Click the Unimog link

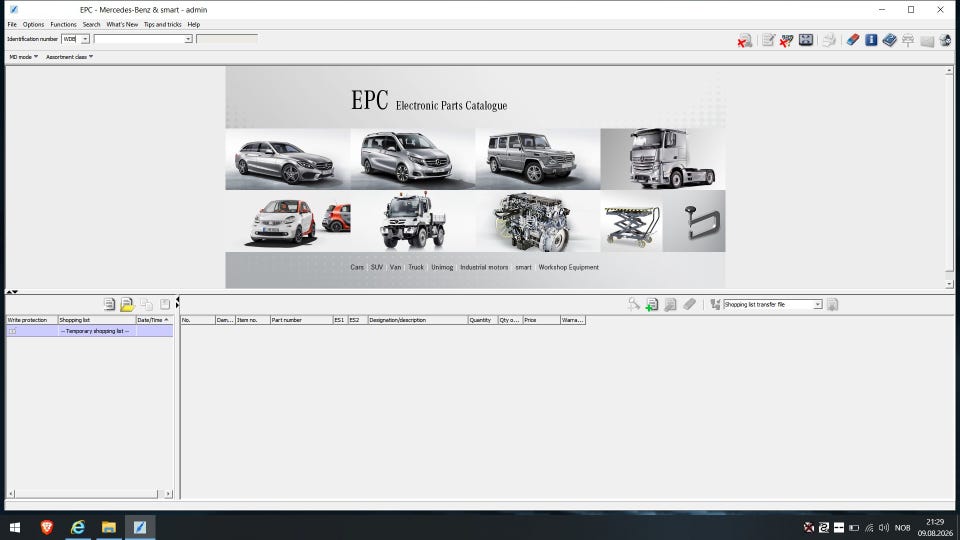(442, 268)
